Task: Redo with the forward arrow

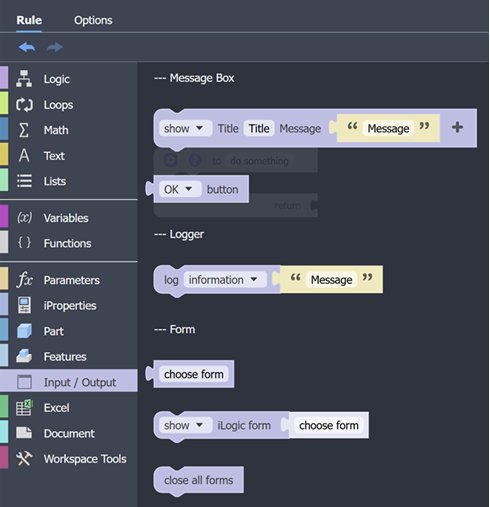Action: click(x=55, y=47)
